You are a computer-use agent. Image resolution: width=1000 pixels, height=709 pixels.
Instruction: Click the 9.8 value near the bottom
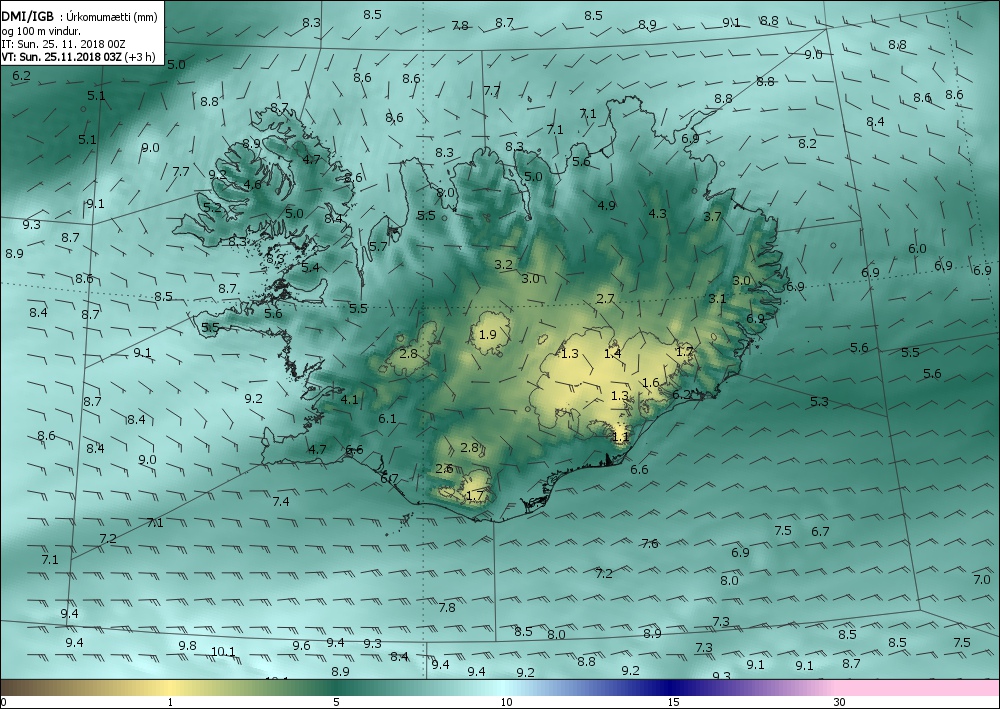188,646
